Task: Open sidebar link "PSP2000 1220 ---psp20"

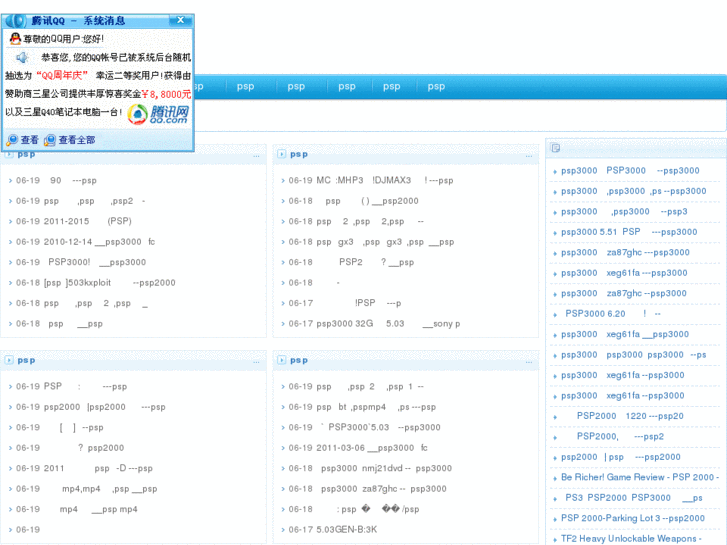Action: (630, 416)
